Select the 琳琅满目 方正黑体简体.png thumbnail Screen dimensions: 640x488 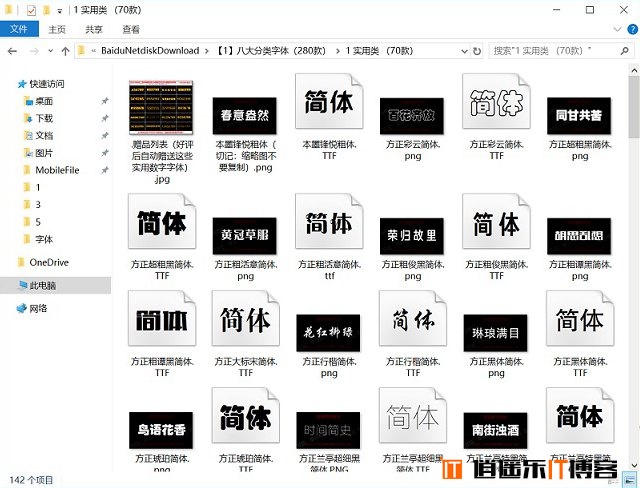tap(496, 333)
